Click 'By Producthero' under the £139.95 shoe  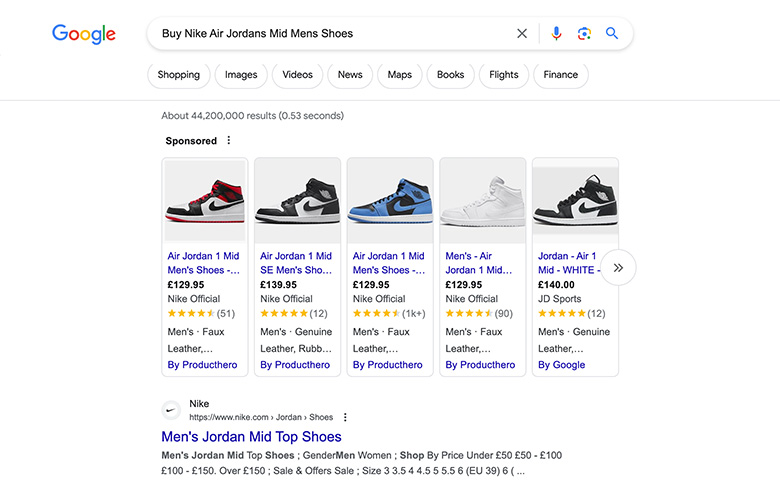coord(295,365)
